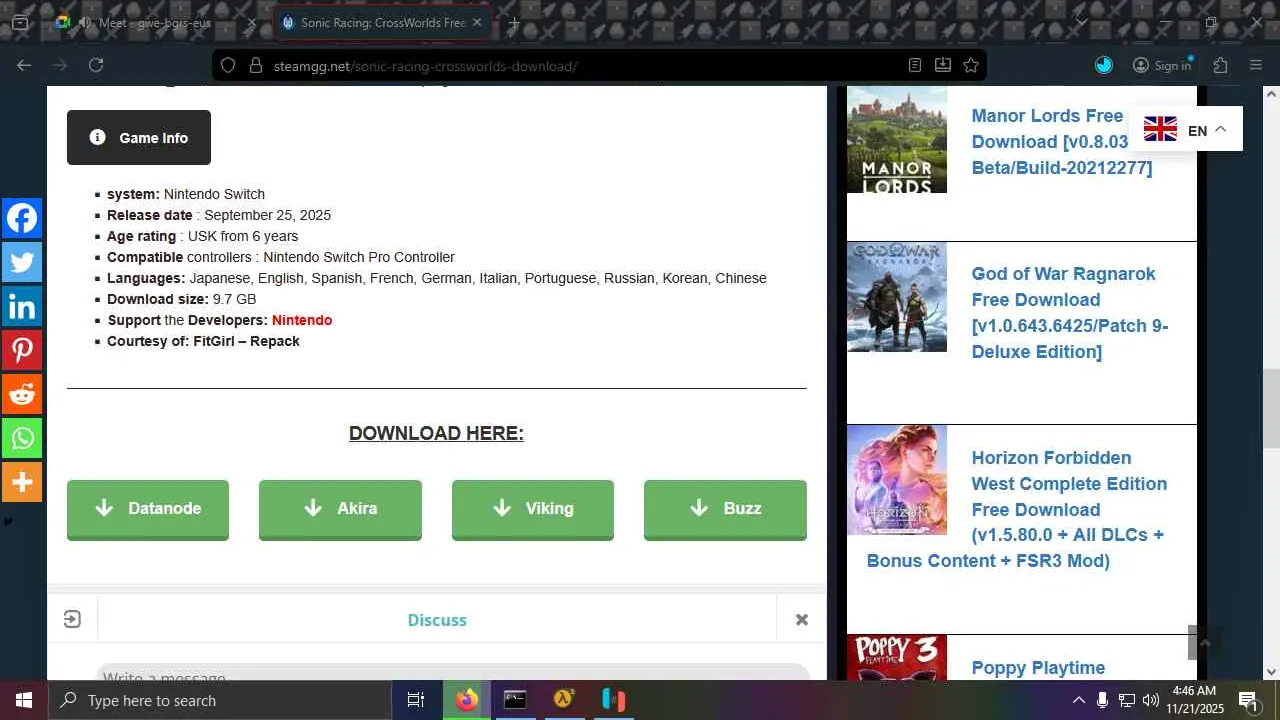Open Poppy Playtime link

1038,668
